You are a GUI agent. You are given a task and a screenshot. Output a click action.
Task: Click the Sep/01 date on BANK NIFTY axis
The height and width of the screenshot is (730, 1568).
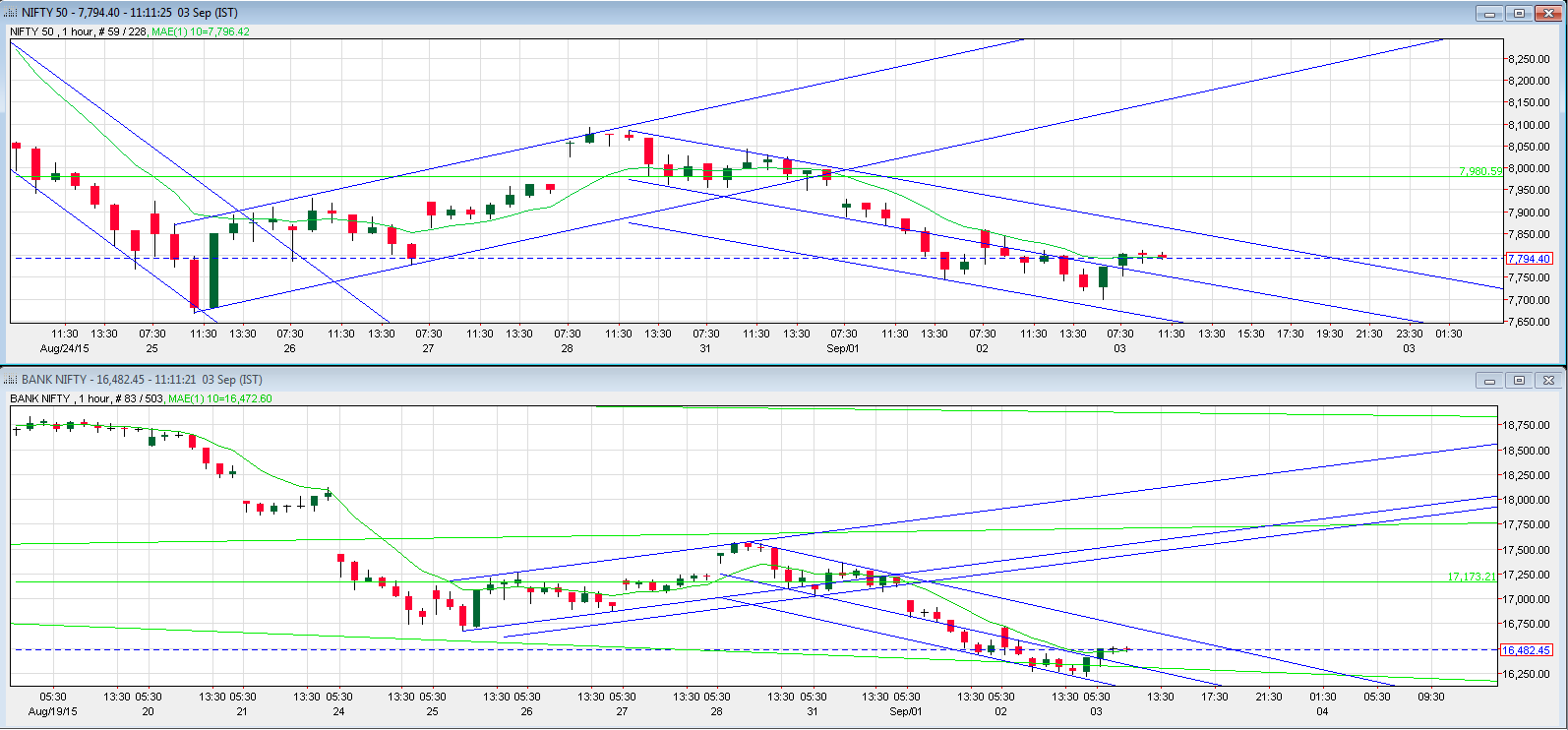(906, 711)
